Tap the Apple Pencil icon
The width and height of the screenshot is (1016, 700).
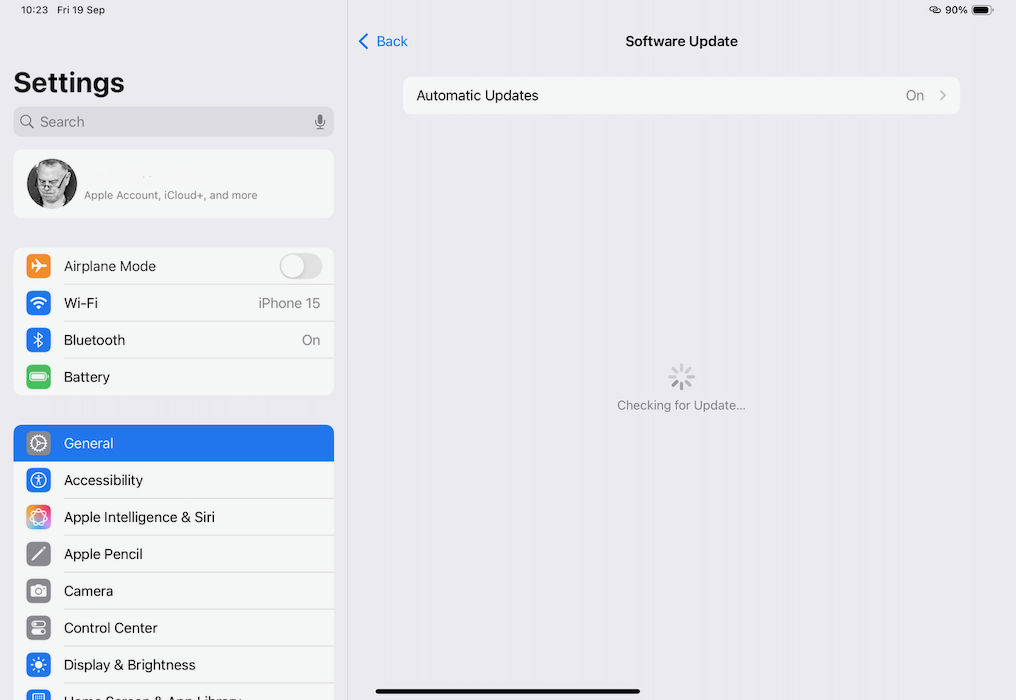(39, 554)
